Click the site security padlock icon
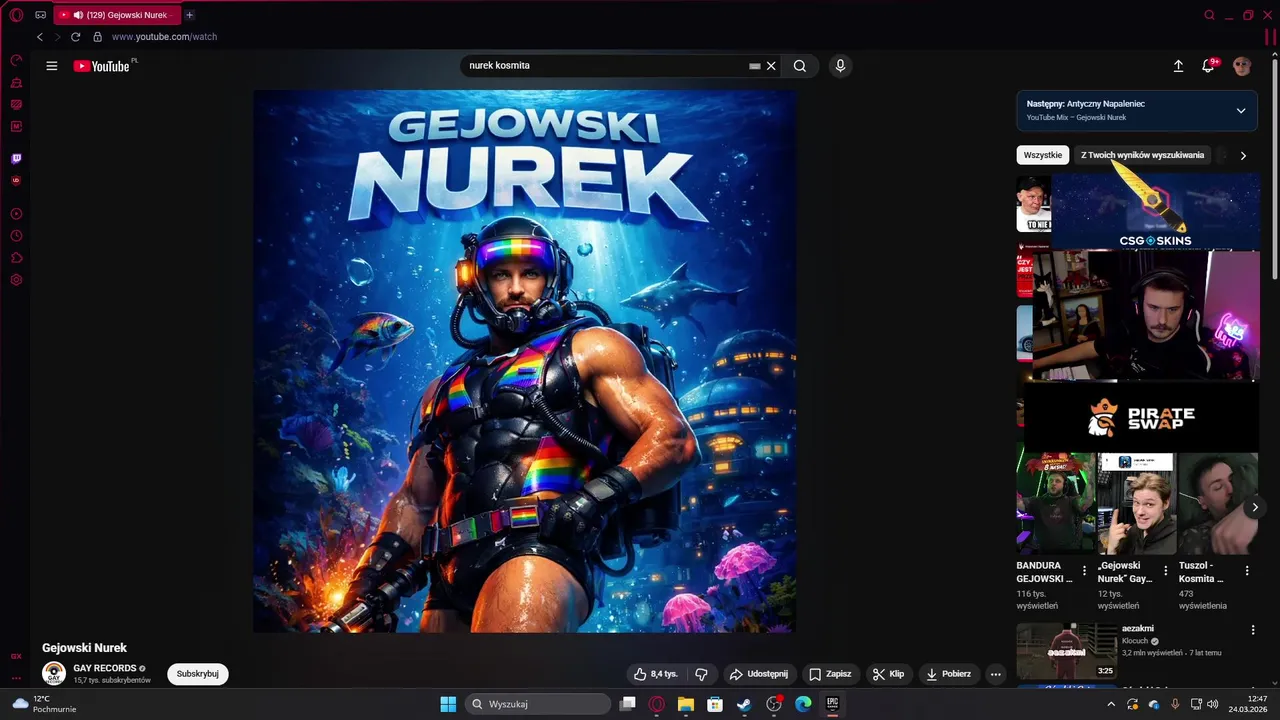The width and height of the screenshot is (1280, 720). (x=97, y=37)
